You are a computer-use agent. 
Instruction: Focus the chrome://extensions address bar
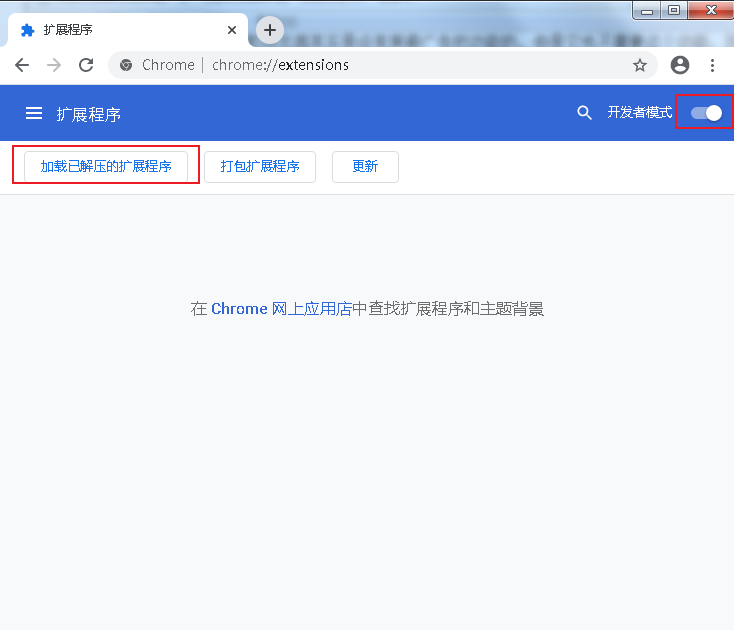click(383, 65)
